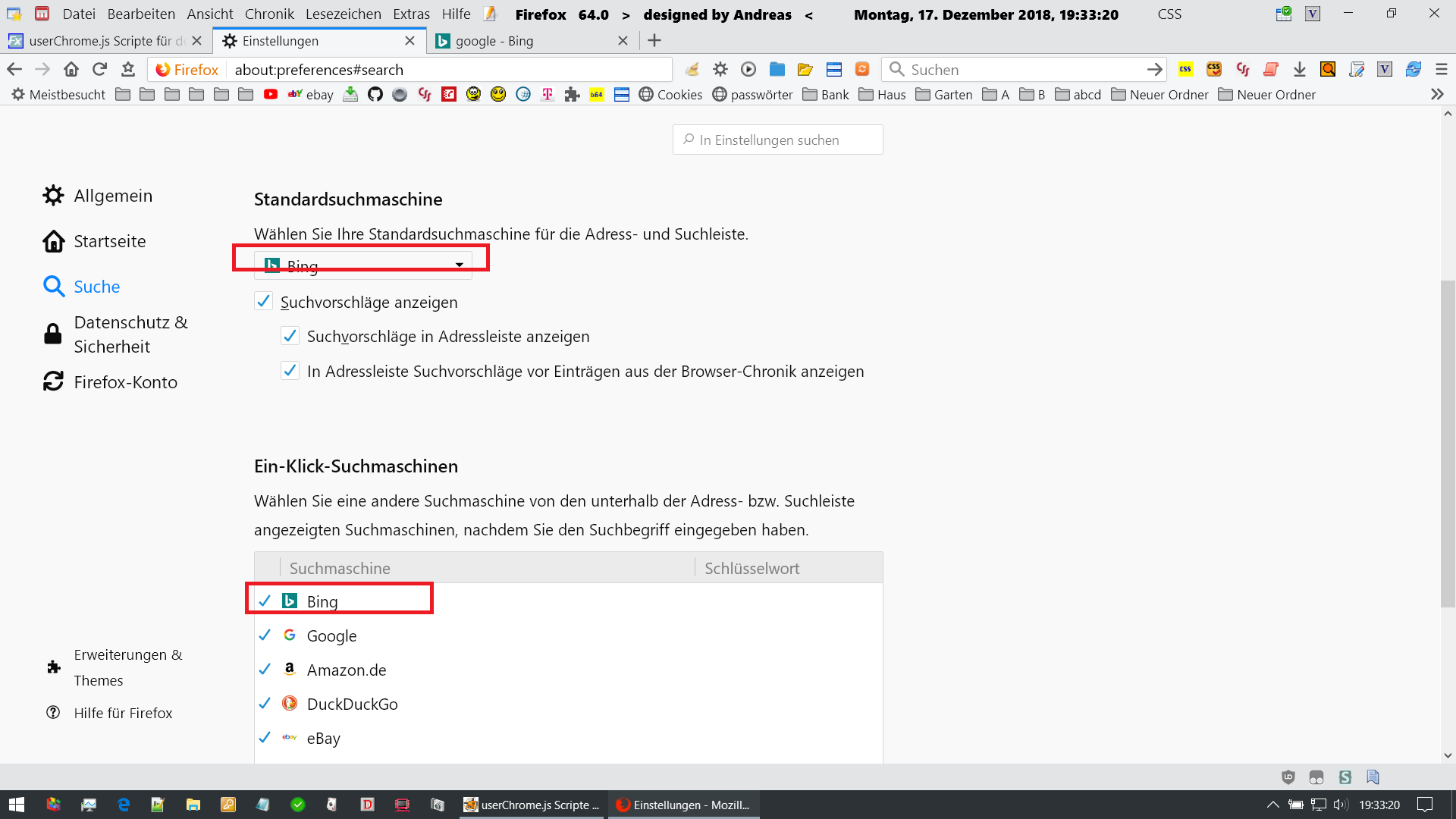The height and width of the screenshot is (819, 1456).
Task: Open the Bing default search engine dropdown
Action: (362, 265)
